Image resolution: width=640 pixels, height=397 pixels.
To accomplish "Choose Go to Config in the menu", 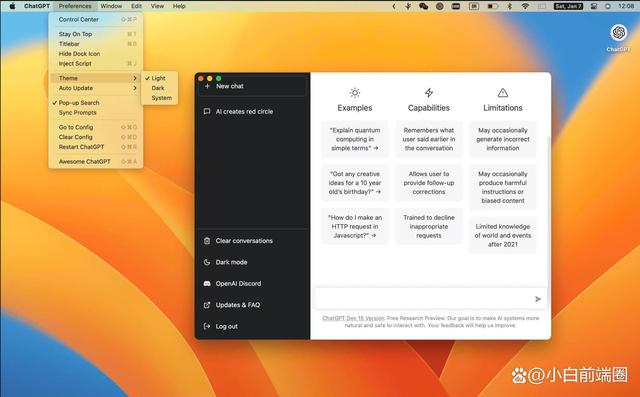I will pos(96,127).
